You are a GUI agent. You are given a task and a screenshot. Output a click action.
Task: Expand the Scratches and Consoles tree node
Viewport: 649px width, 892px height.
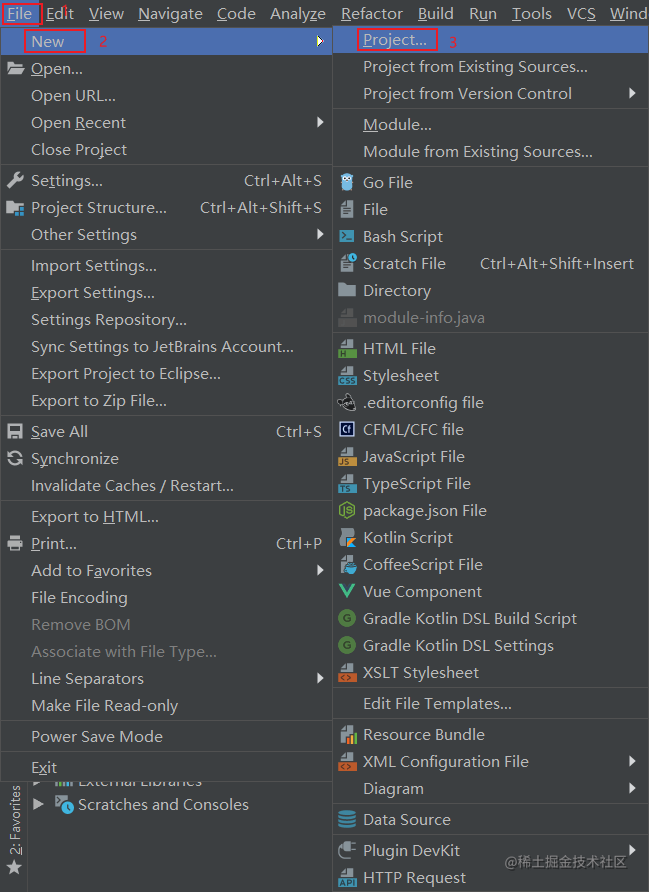click(x=39, y=804)
